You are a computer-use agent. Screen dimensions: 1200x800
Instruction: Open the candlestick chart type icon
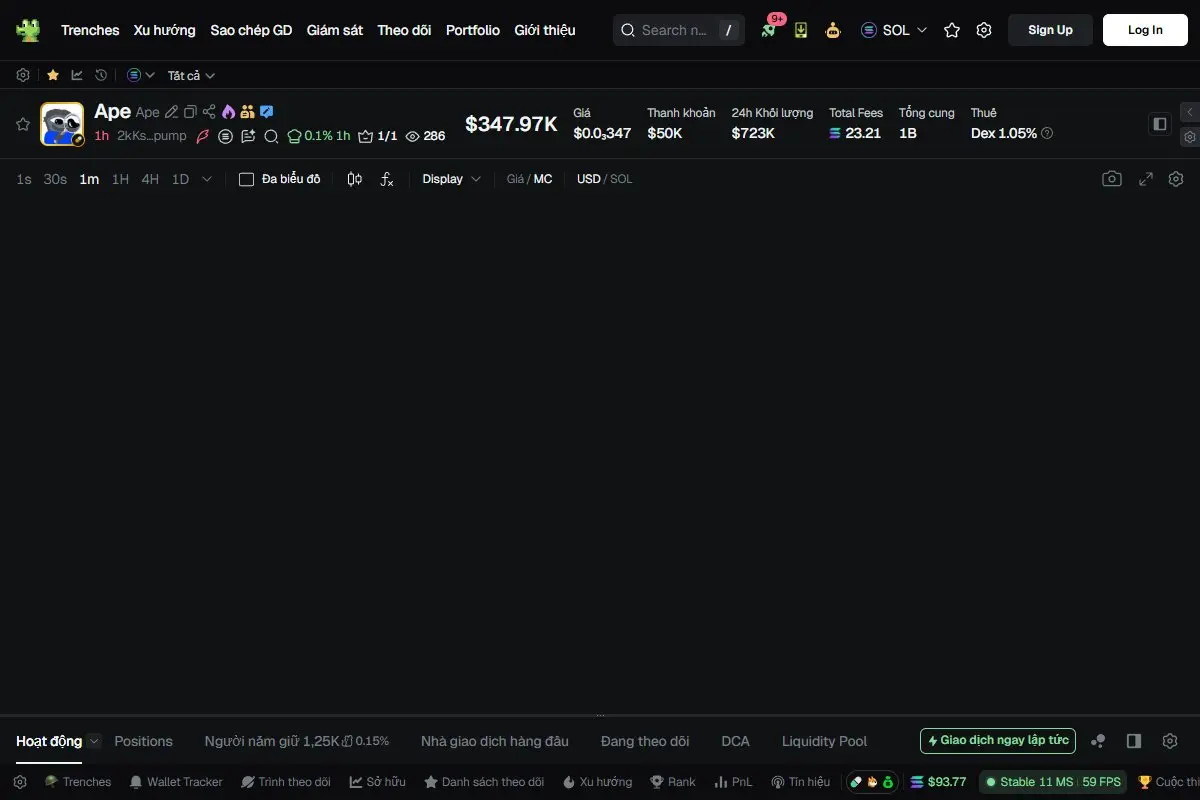tap(354, 179)
